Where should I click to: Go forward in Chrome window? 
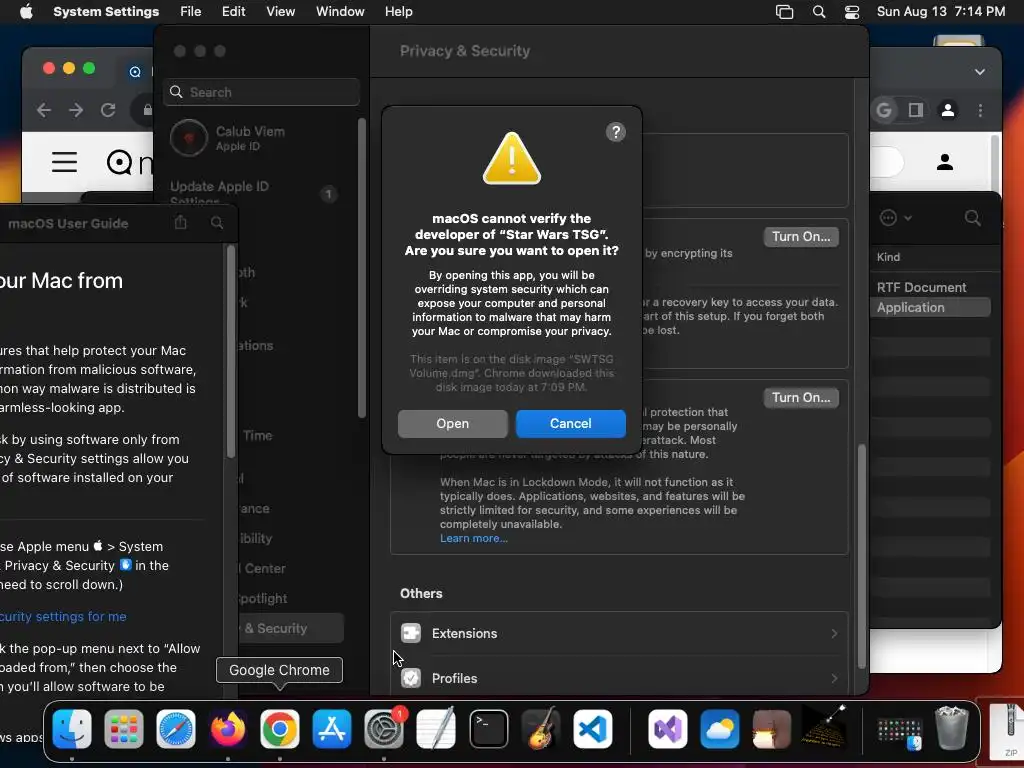point(76,110)
